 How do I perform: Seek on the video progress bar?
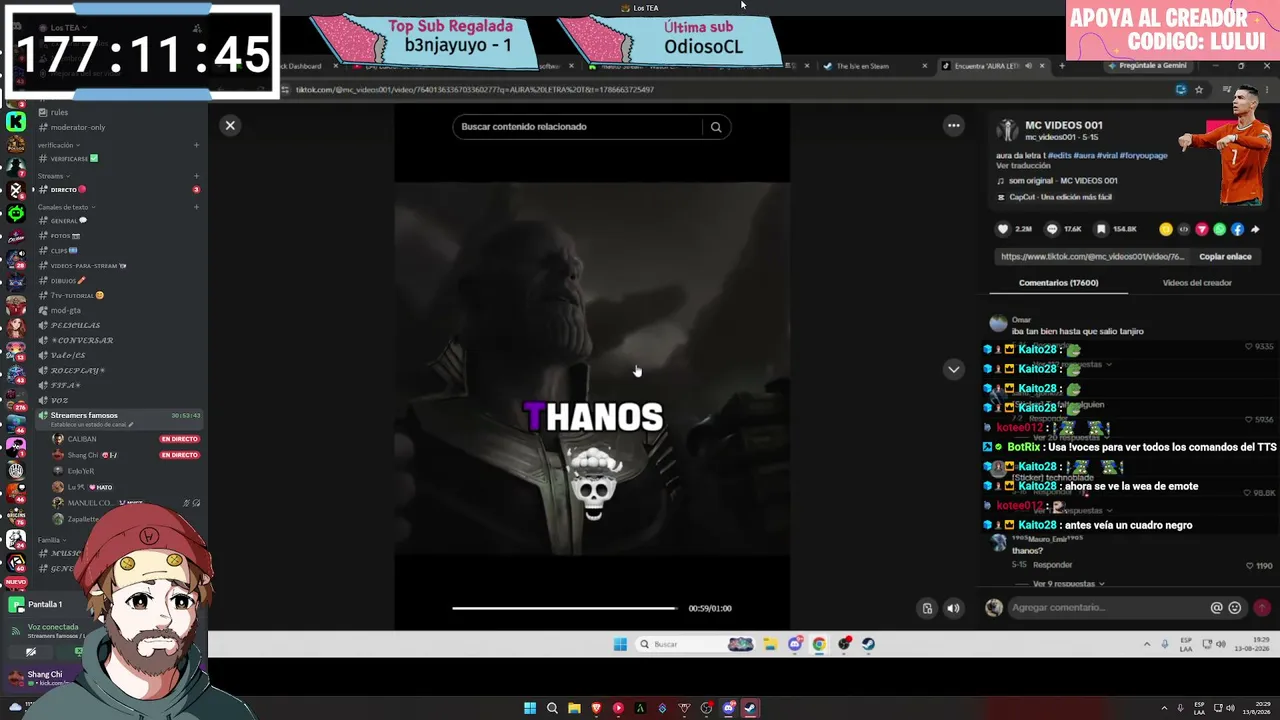pyautogui.click(x=565, y=608)
